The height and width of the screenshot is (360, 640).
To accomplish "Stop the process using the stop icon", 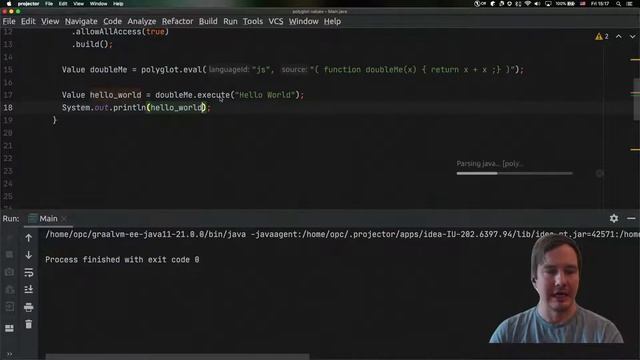I will coord(9,255).
